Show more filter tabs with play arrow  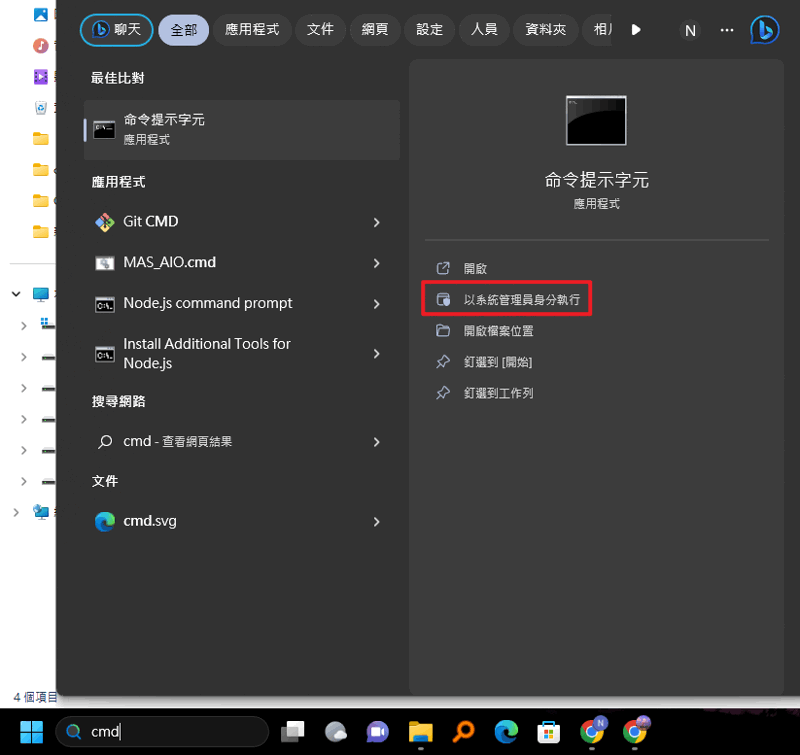point(636,30)
